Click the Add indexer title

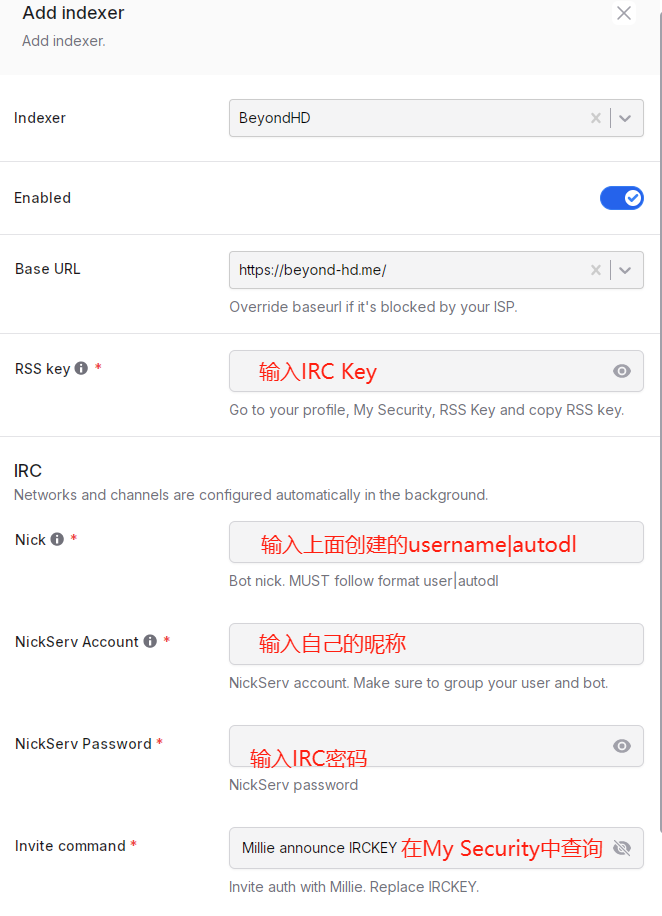tap(73, 14)
